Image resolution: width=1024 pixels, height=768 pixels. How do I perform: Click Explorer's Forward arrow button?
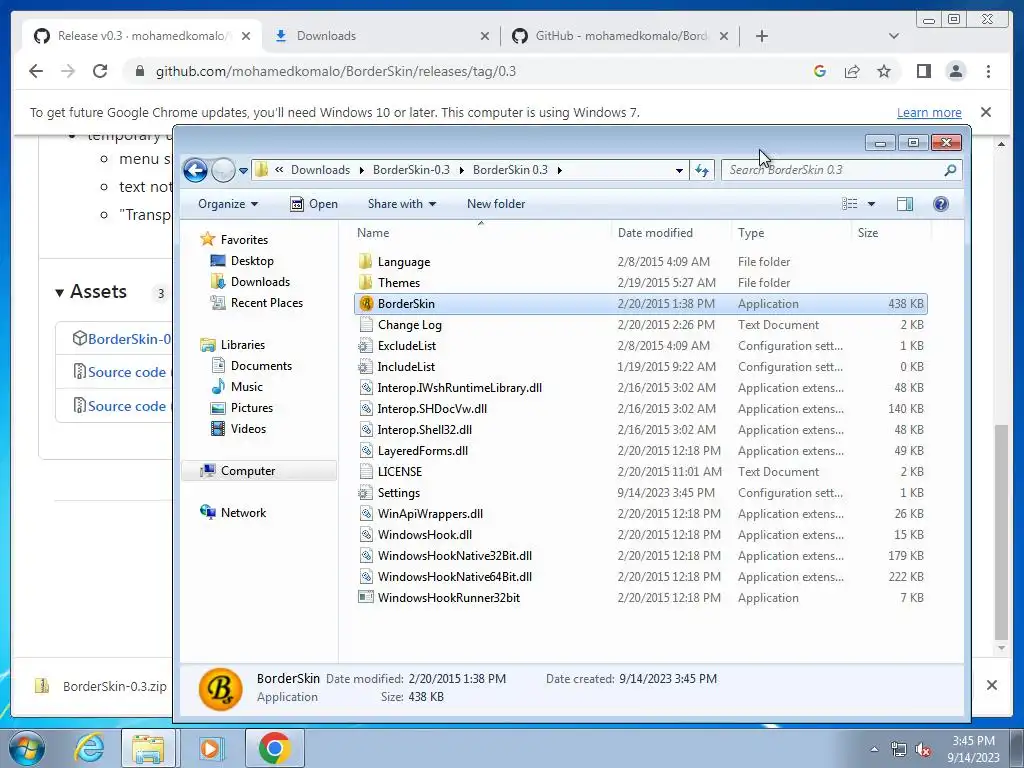click(x=223, y=170)
